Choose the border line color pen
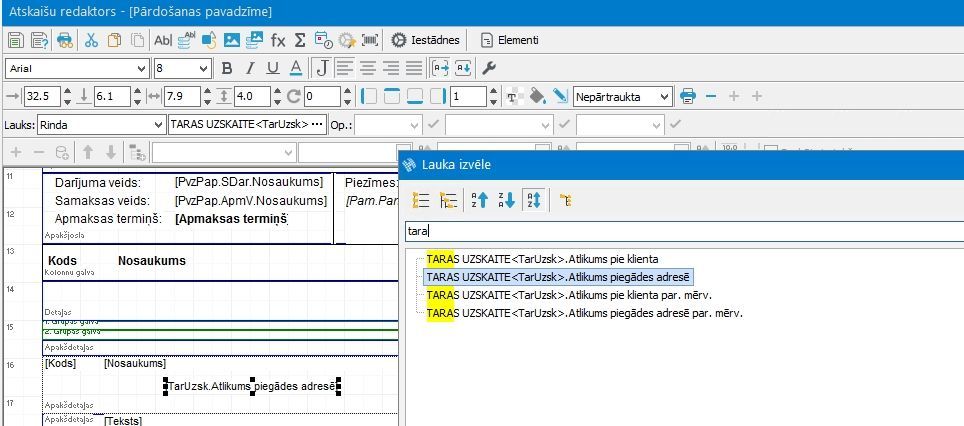 coord(559,97)
